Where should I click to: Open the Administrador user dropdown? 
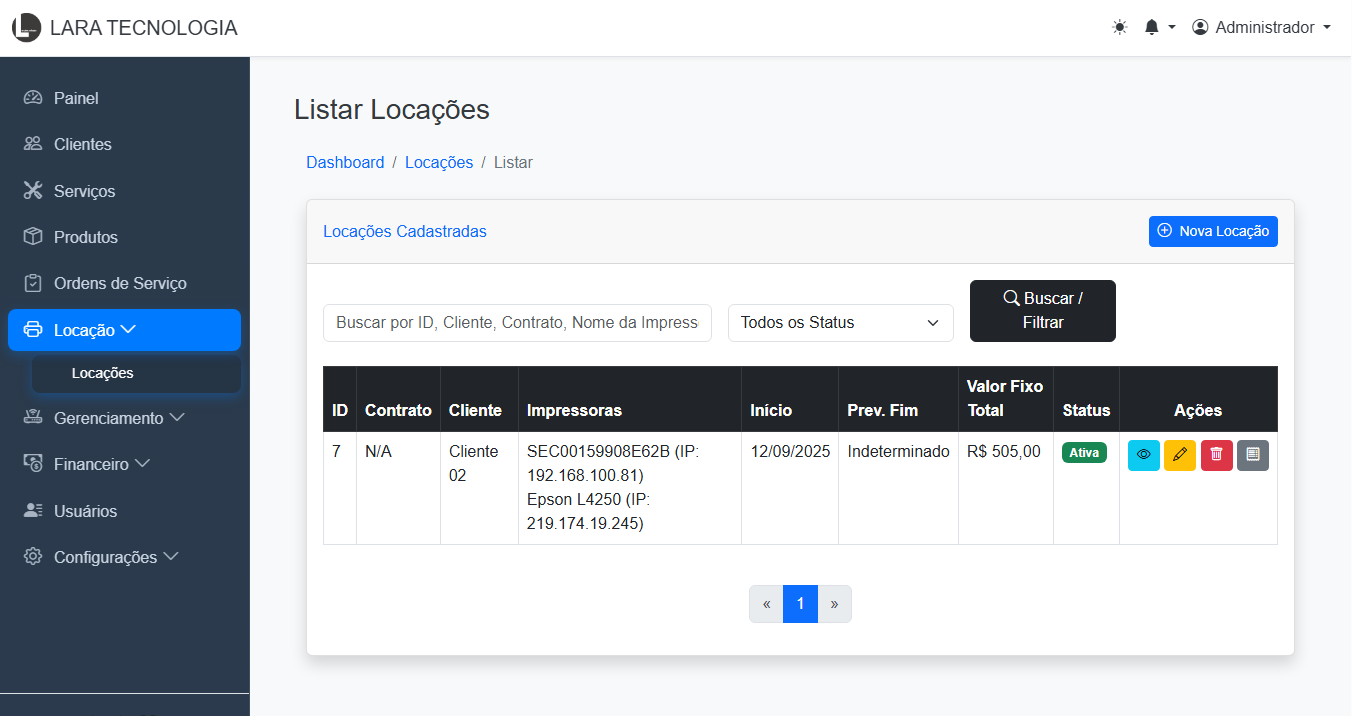tap(1260, 28)
